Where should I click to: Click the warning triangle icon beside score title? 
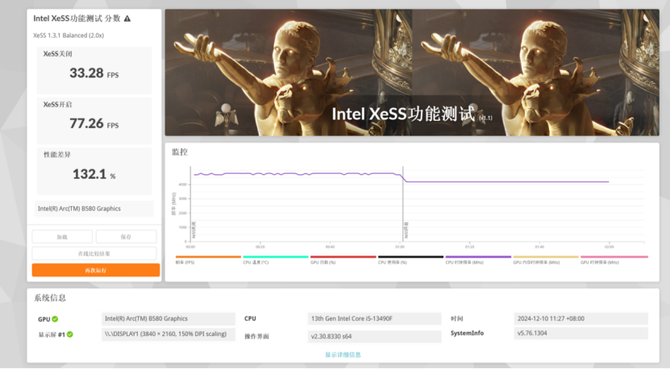click(127, 19)
